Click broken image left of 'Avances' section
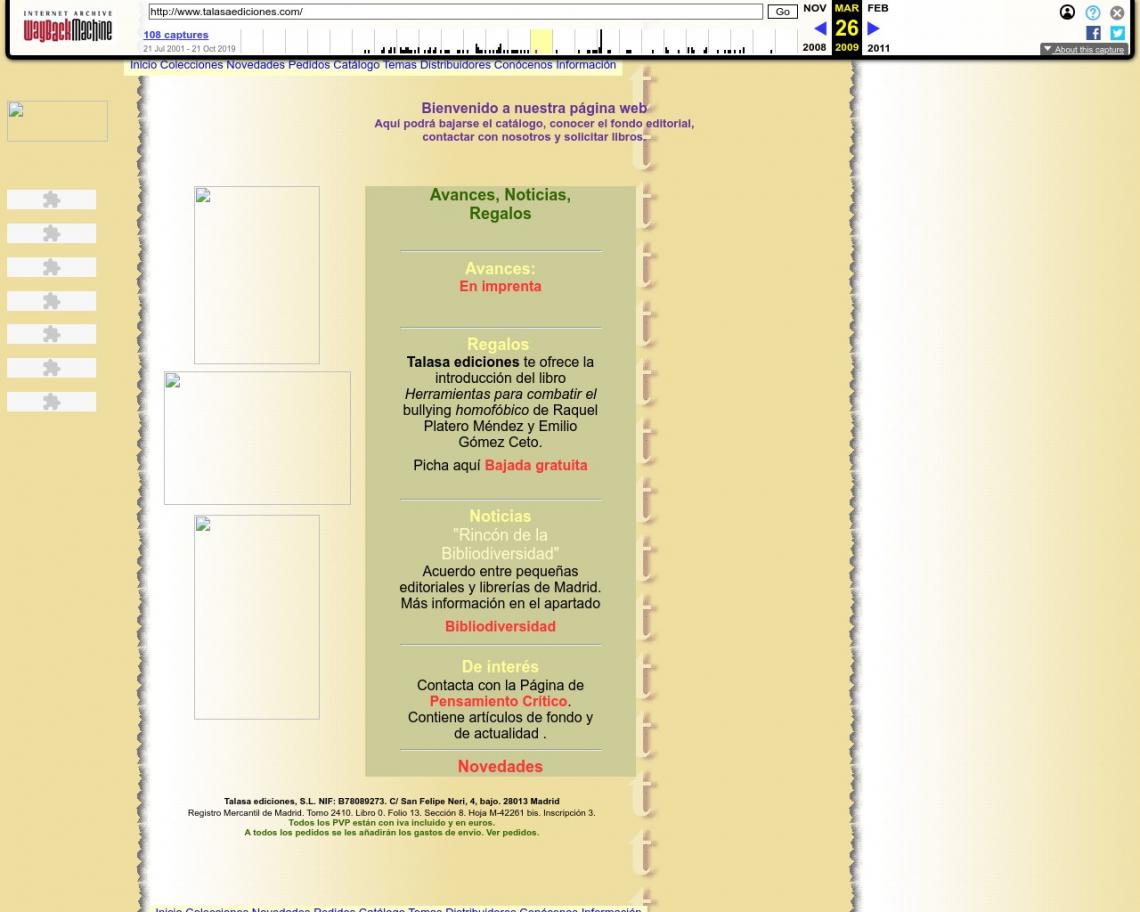Viewport: 1140px width, 912px height. 257,275
